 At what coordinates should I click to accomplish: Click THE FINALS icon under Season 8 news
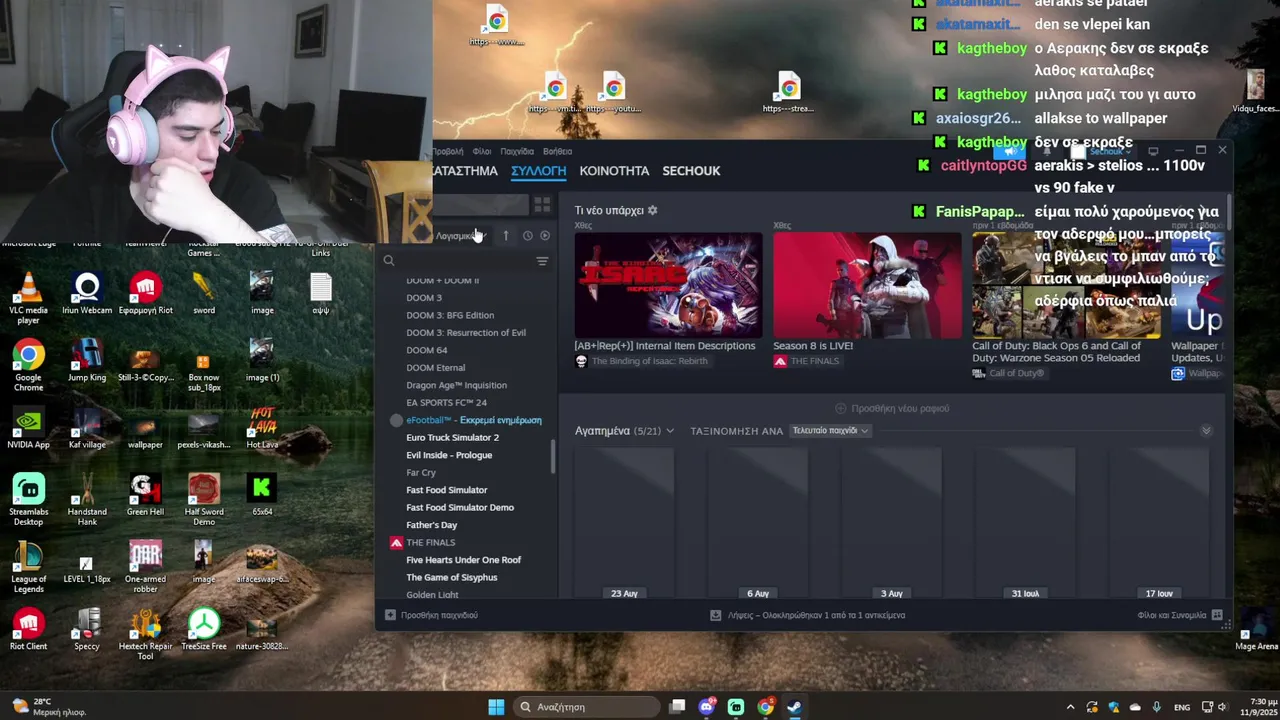780,361
